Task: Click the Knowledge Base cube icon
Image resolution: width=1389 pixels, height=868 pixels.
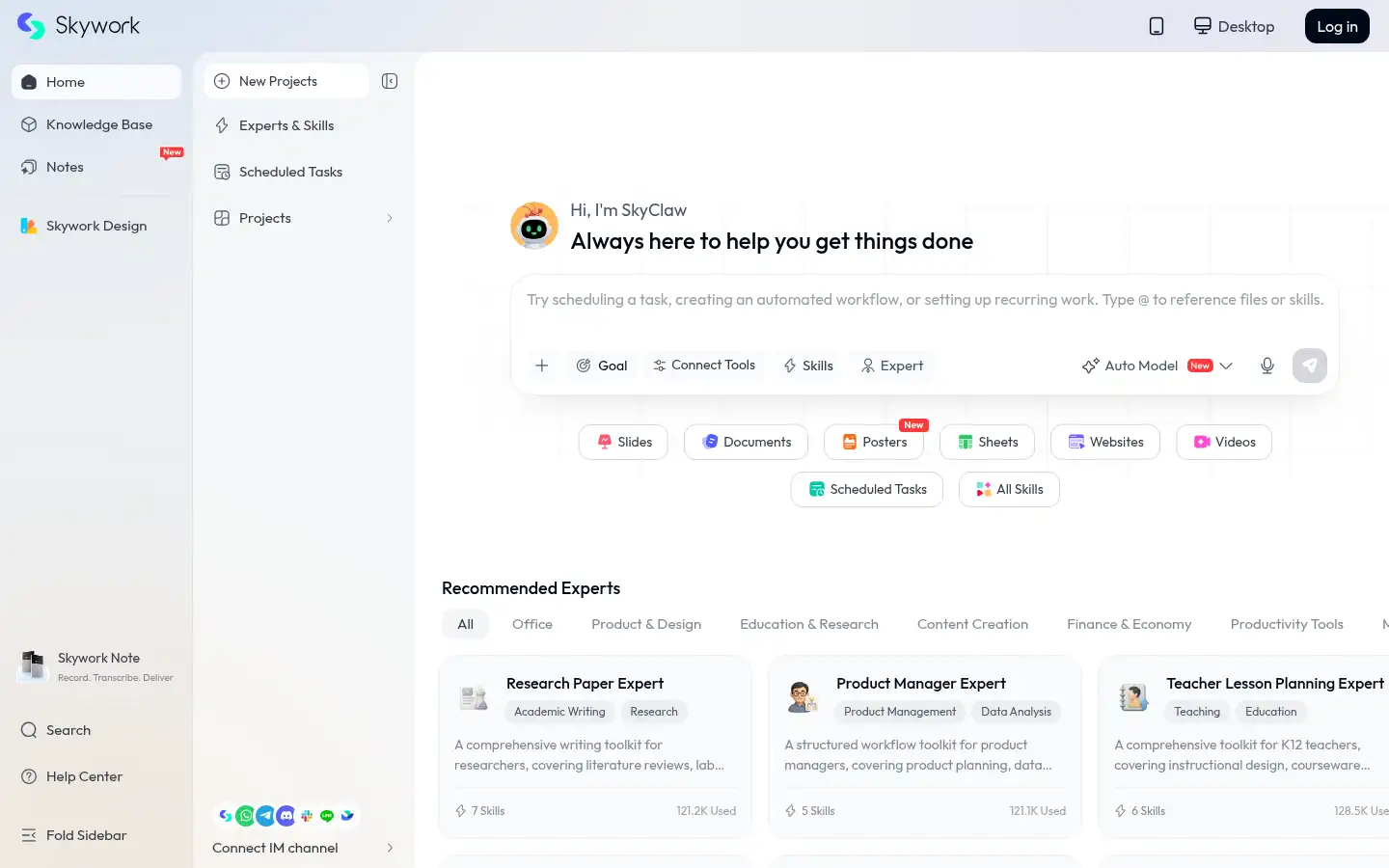Action: (29, 124)
